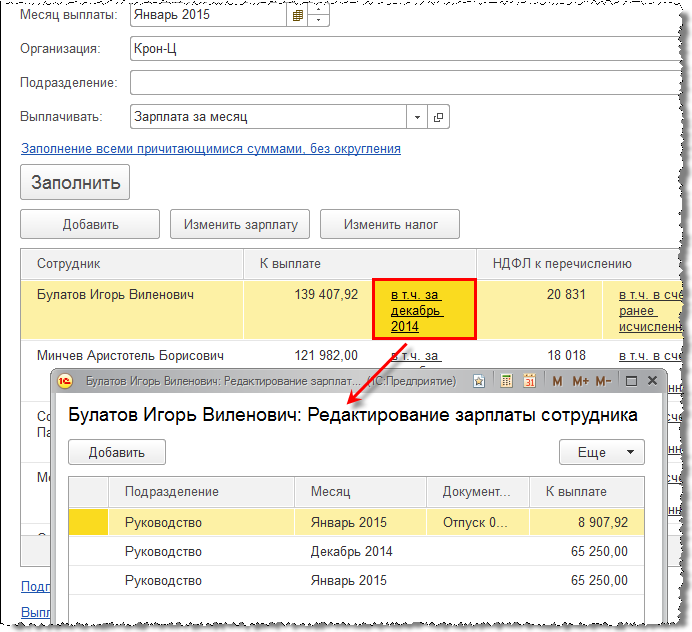This screenshot has width=692, height=632.
Task: Open the calculator icon in dialog title bar
Action: pyautogui.click(x=507, y=381)
